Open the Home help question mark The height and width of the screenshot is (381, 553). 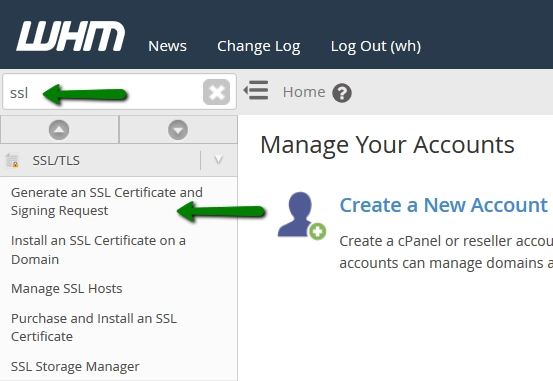tap(342, 93)
